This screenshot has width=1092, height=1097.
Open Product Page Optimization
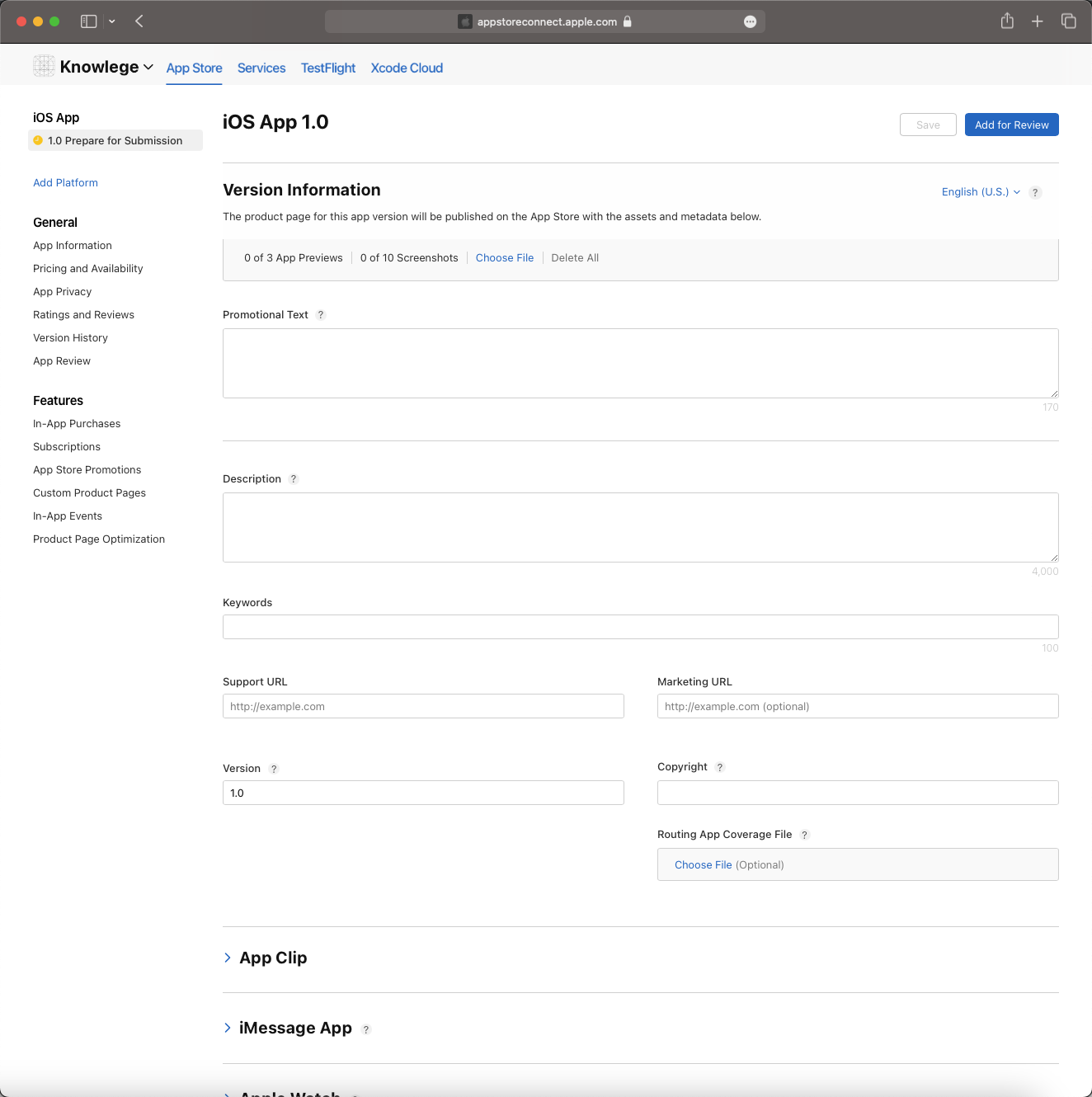click(99, 539)
